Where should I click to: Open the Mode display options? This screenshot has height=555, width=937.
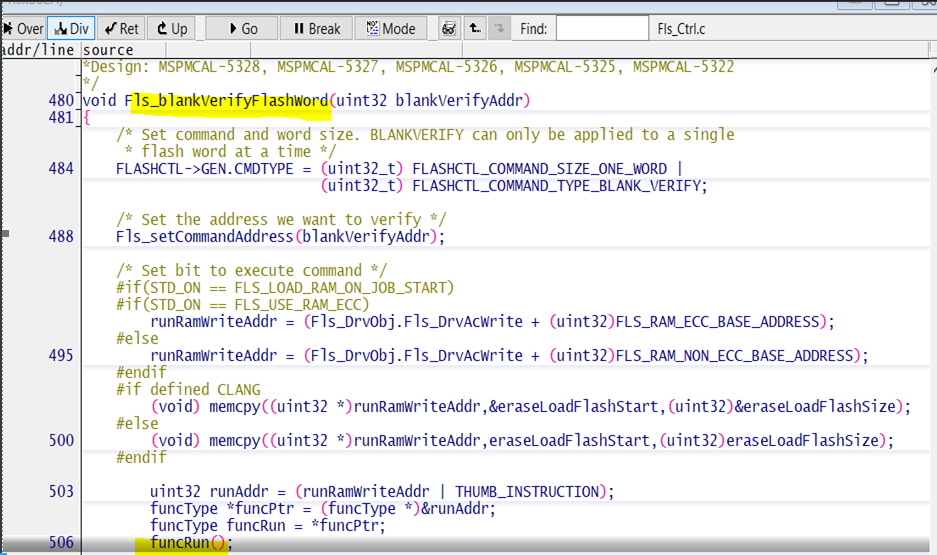tap(391, 29)
